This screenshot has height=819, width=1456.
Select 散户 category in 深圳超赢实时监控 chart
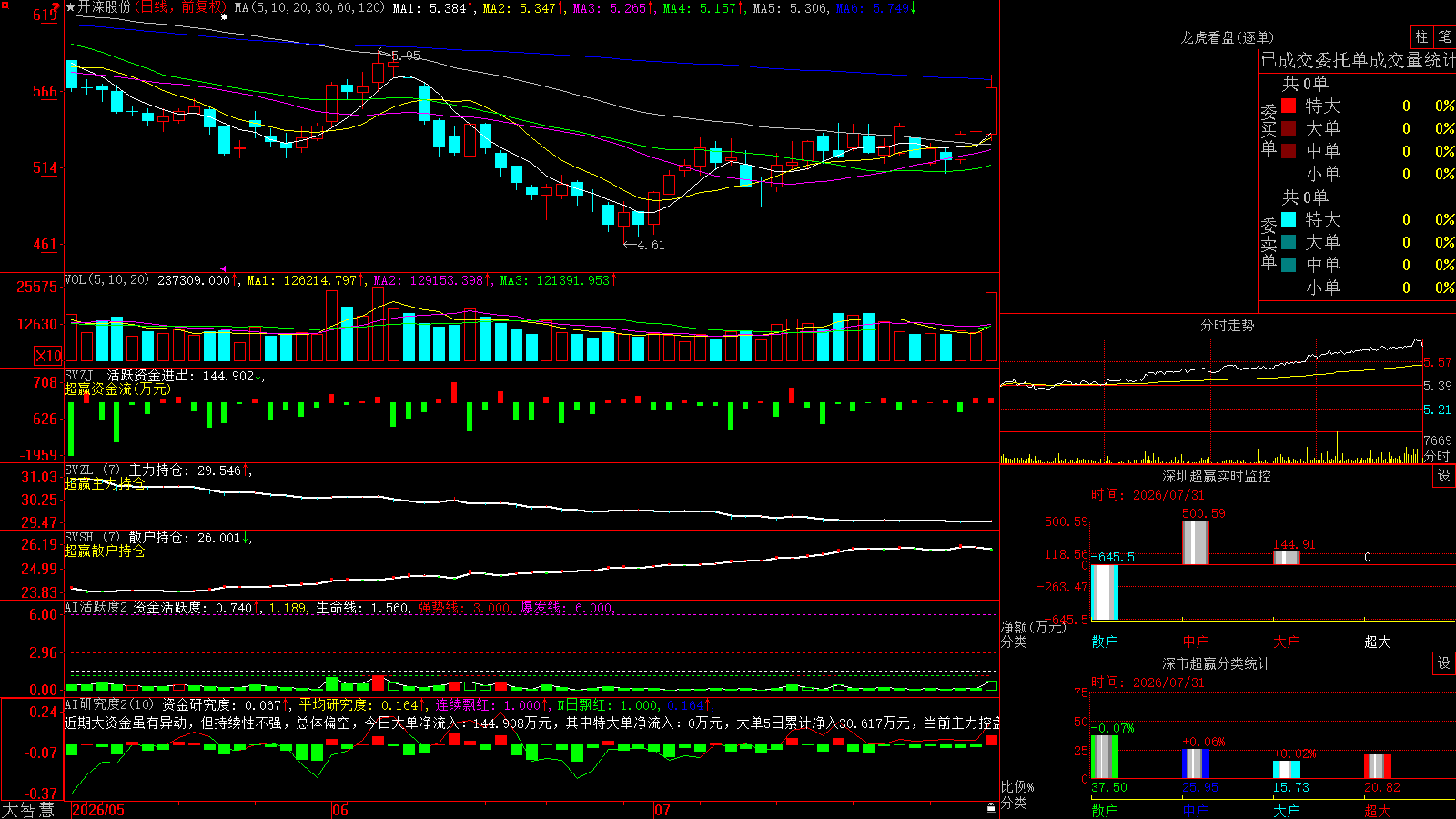tap(1105, 642)
